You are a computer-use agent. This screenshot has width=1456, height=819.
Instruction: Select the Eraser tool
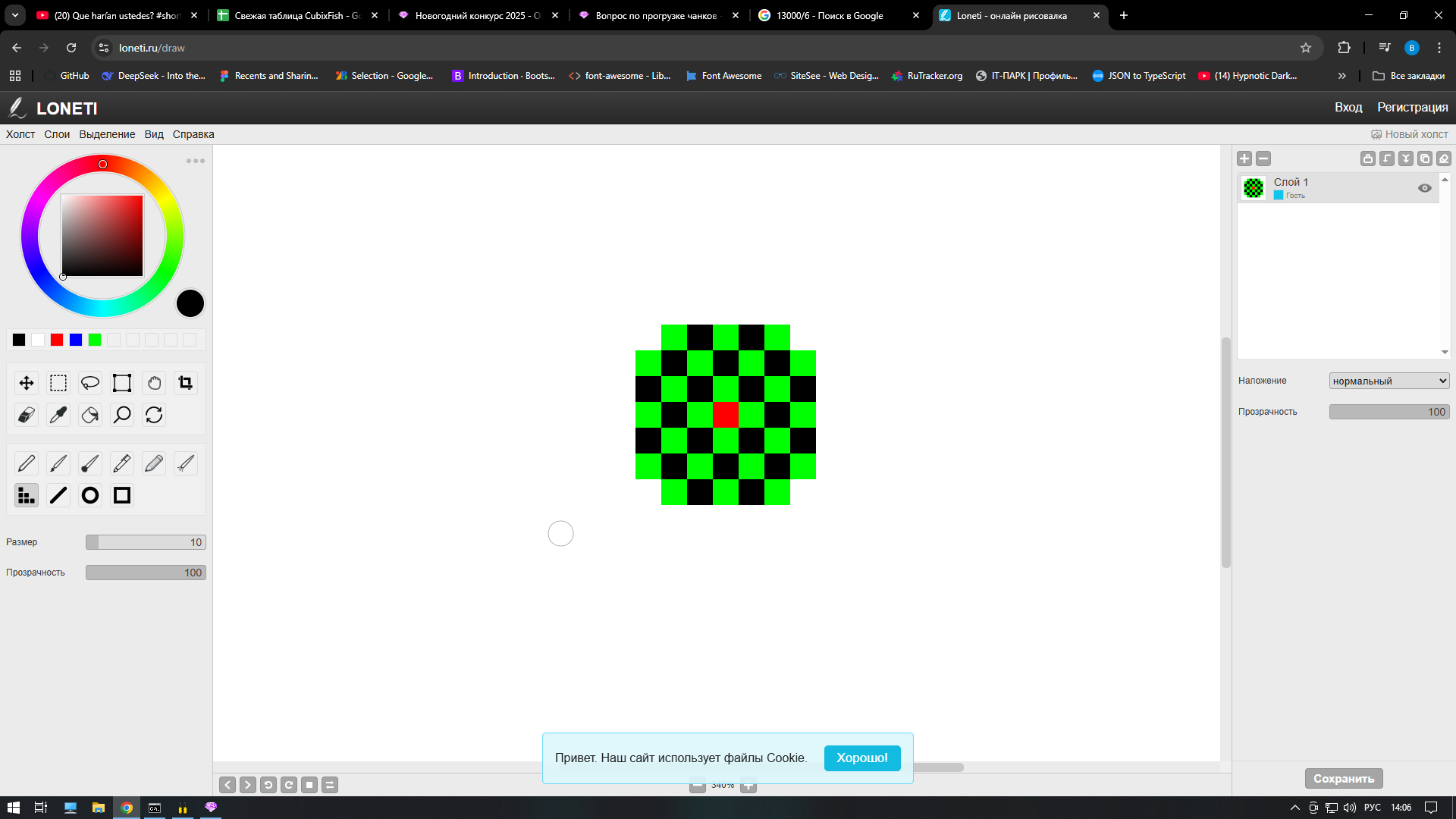point(27,415)
